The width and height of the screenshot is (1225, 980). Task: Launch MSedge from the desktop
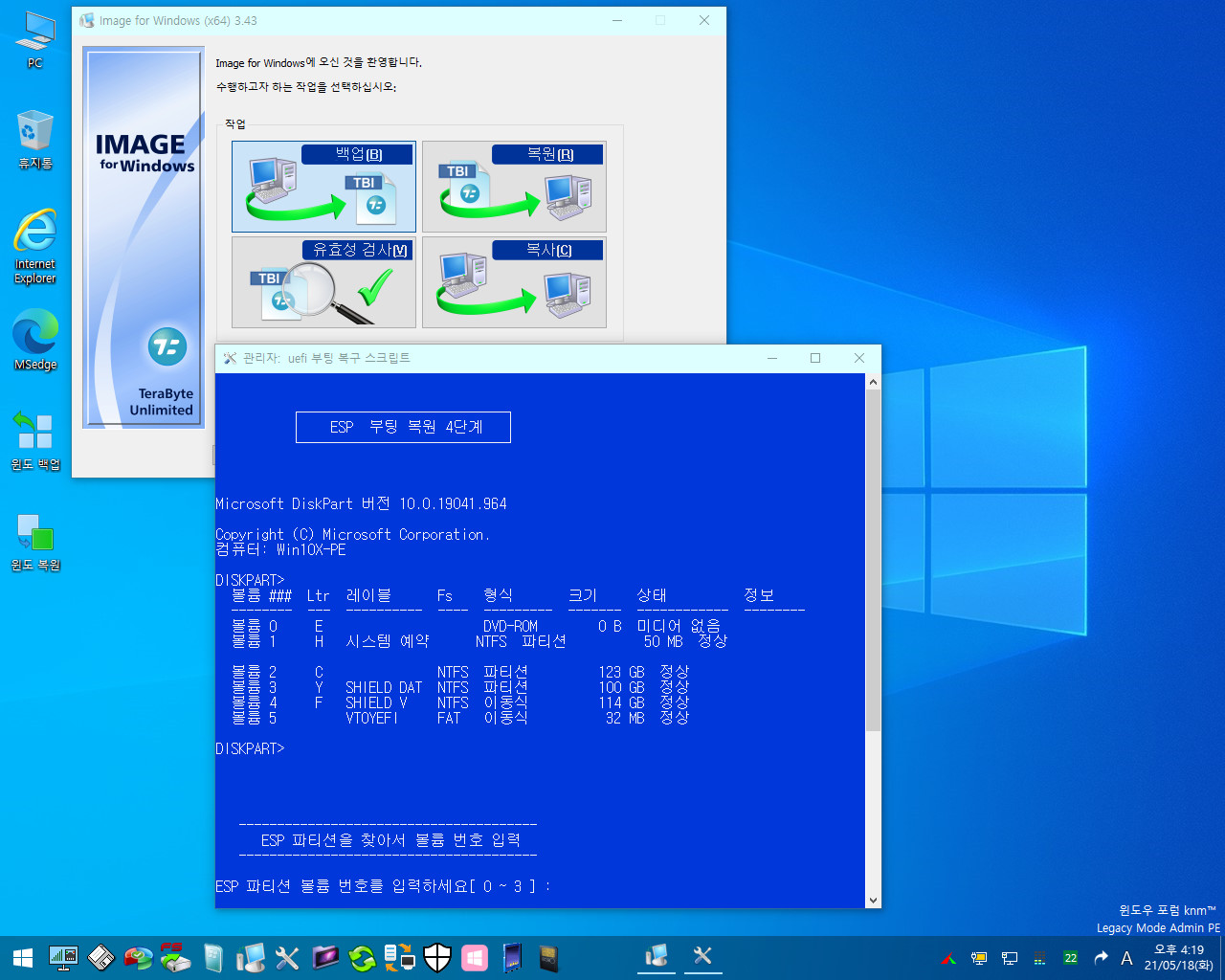(x=34, y=340)
